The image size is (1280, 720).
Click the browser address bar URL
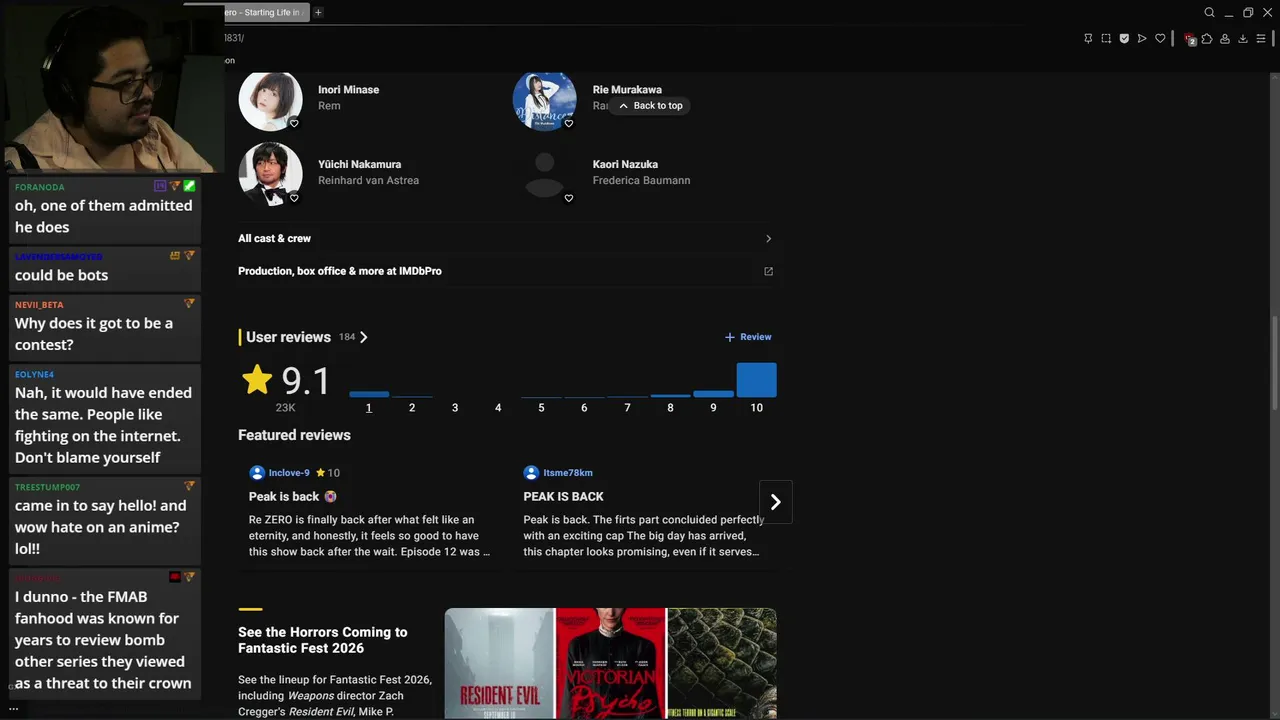point(233,38)
